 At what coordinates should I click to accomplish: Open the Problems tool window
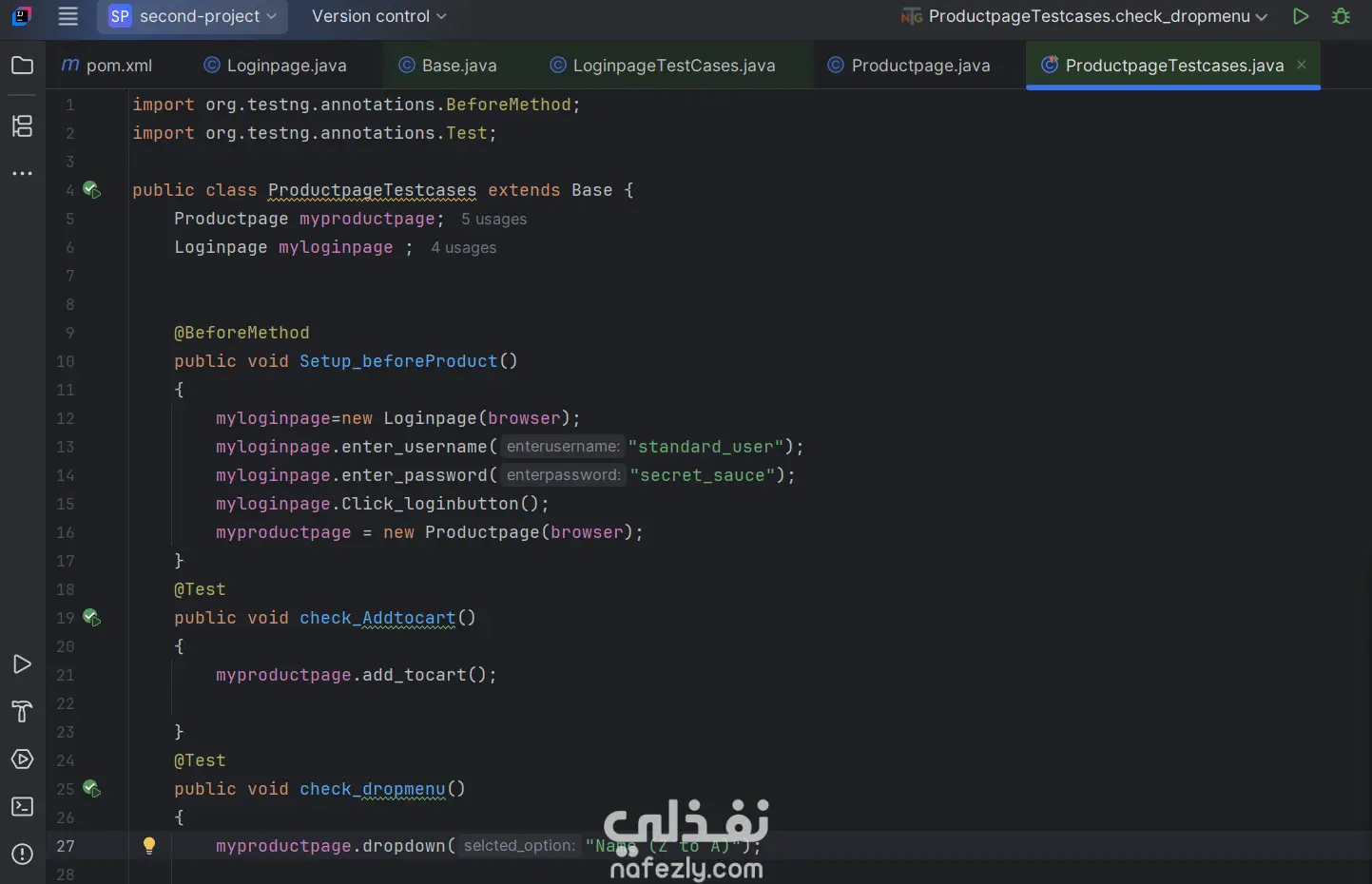(x=22, y=855)
